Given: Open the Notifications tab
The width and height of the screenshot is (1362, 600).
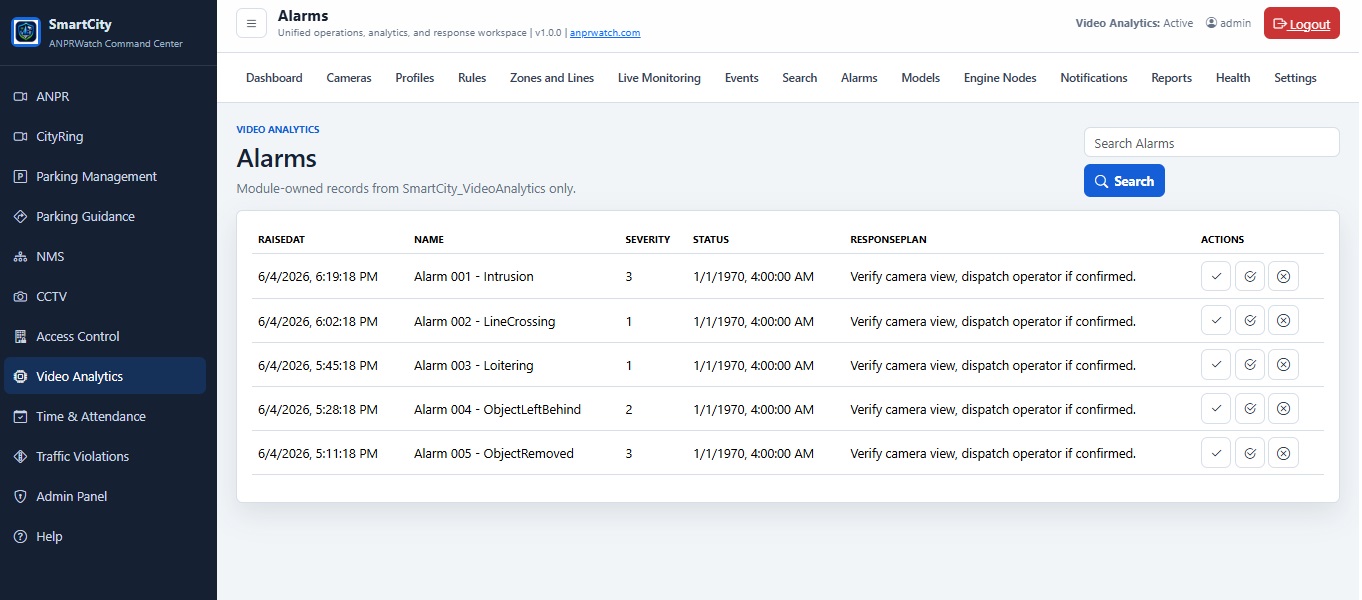Looking at the screenshot, I should (1094, 78).
